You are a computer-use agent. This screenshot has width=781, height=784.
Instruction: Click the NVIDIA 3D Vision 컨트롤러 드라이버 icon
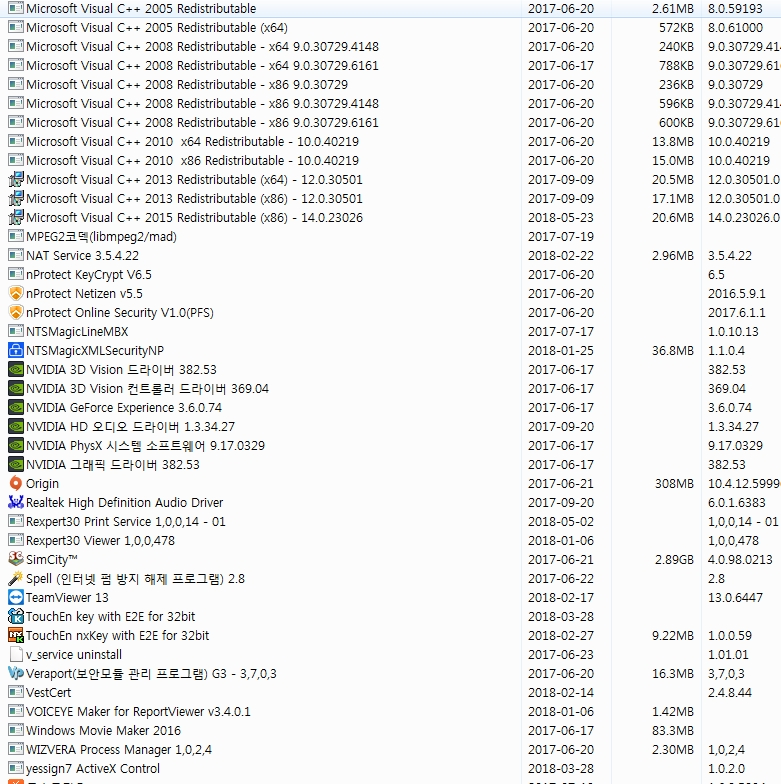(16, 388)
